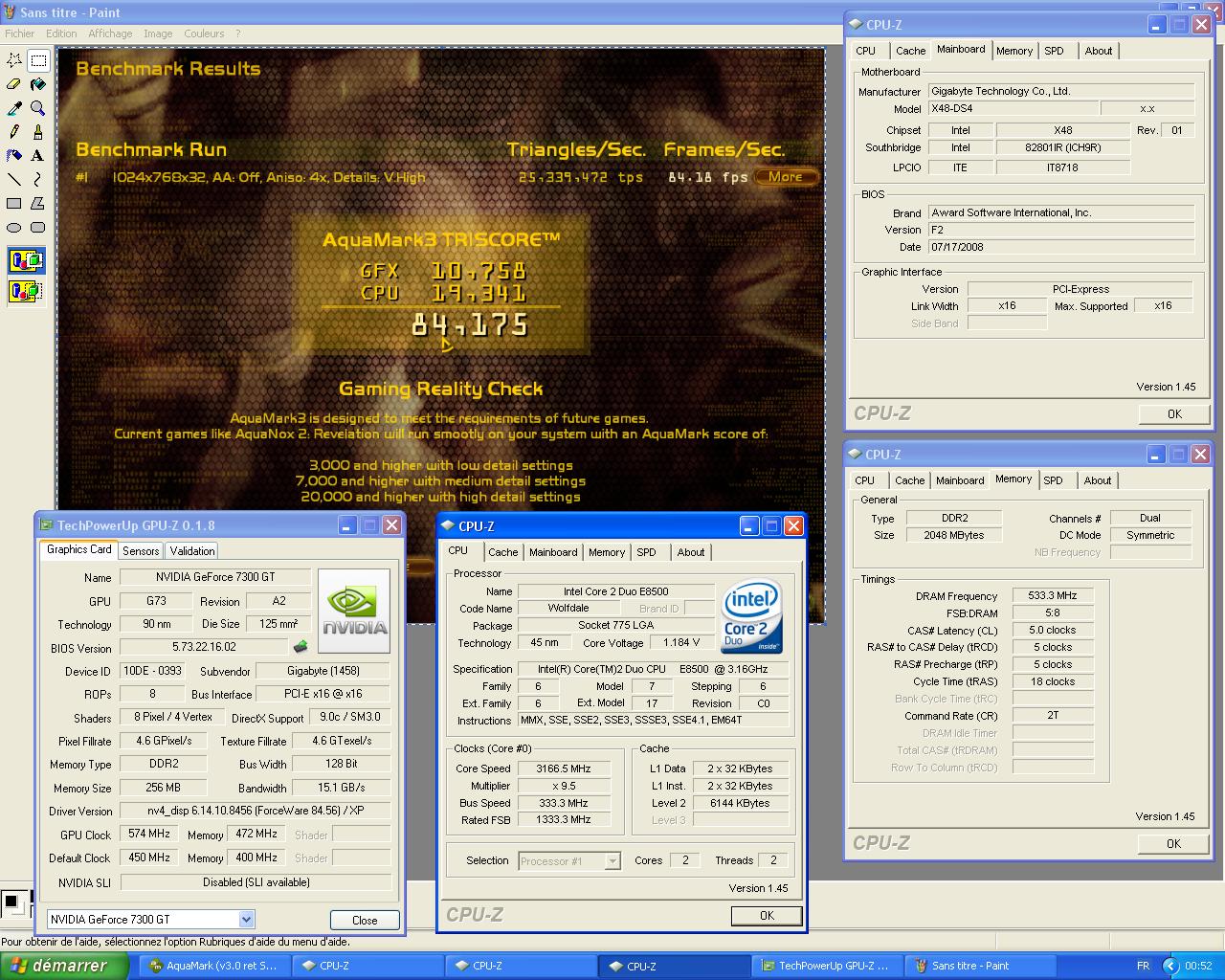The image size is (1225, 980).
Task: Click the FSB:DRAM 5:8 value
Action: 1053,612
